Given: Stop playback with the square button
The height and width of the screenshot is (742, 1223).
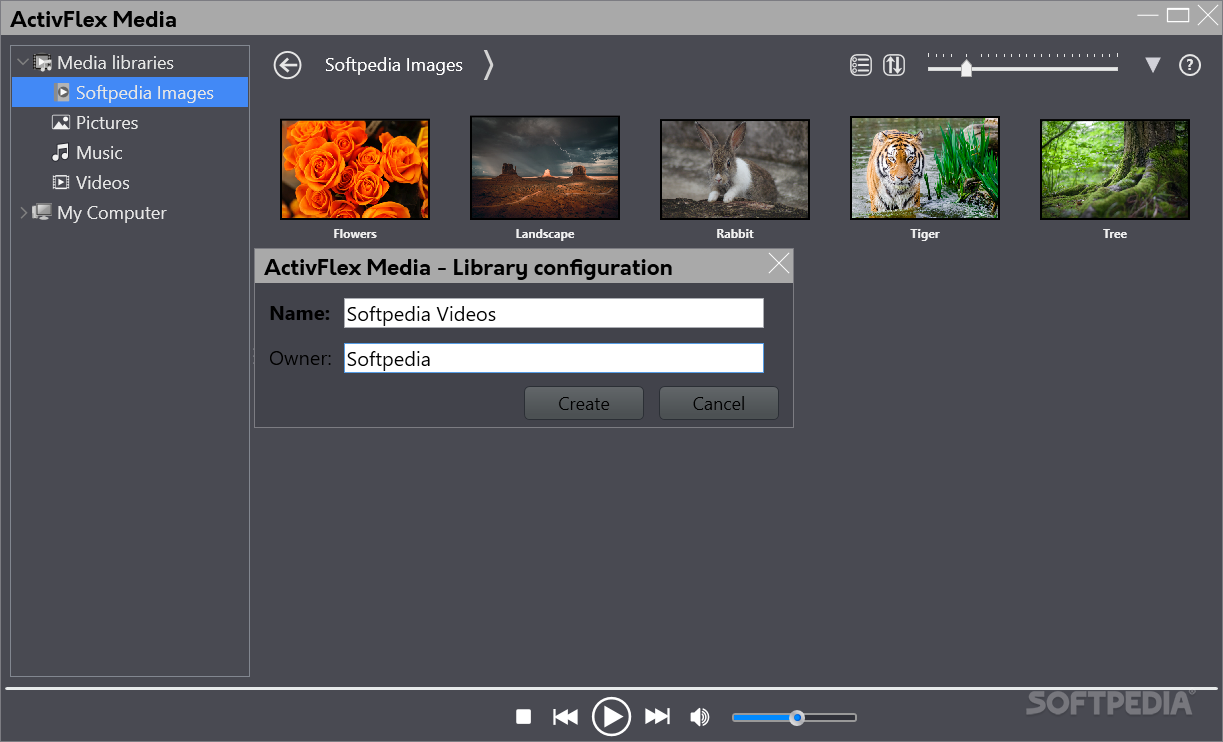Looking at the screenshot, I should pos(523,716).
